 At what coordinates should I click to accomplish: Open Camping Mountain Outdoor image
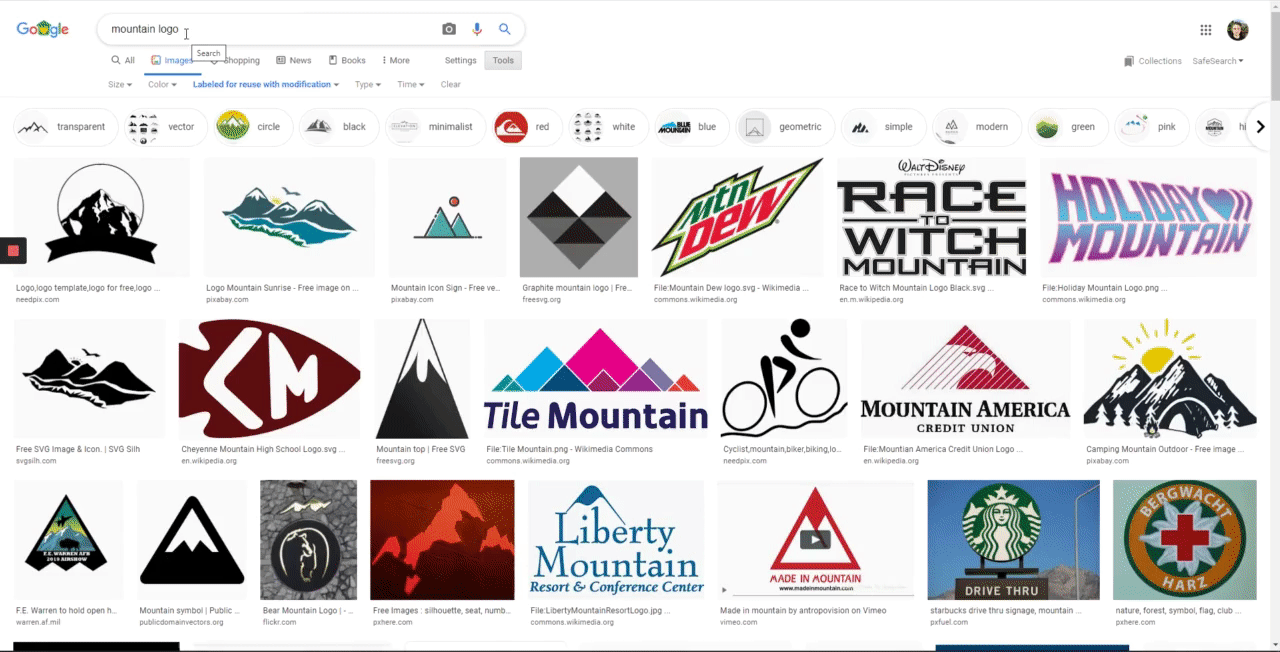(1170, 379)
